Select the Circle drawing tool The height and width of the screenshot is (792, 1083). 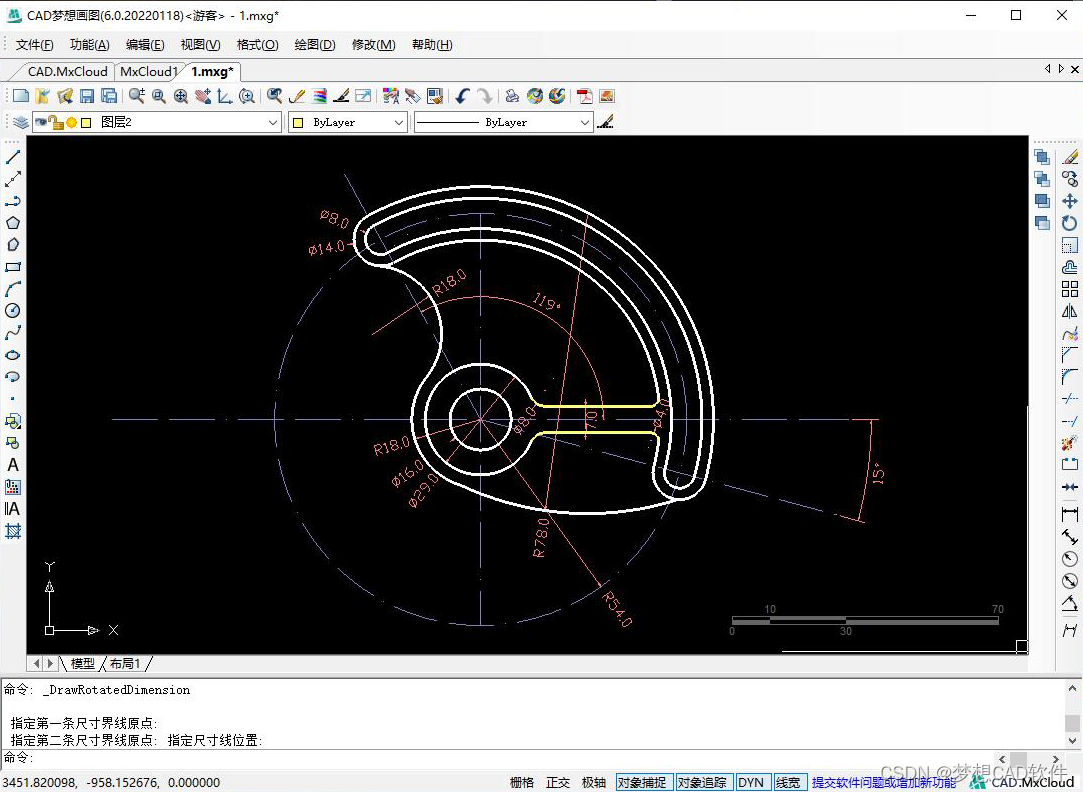tap(12, 311)
